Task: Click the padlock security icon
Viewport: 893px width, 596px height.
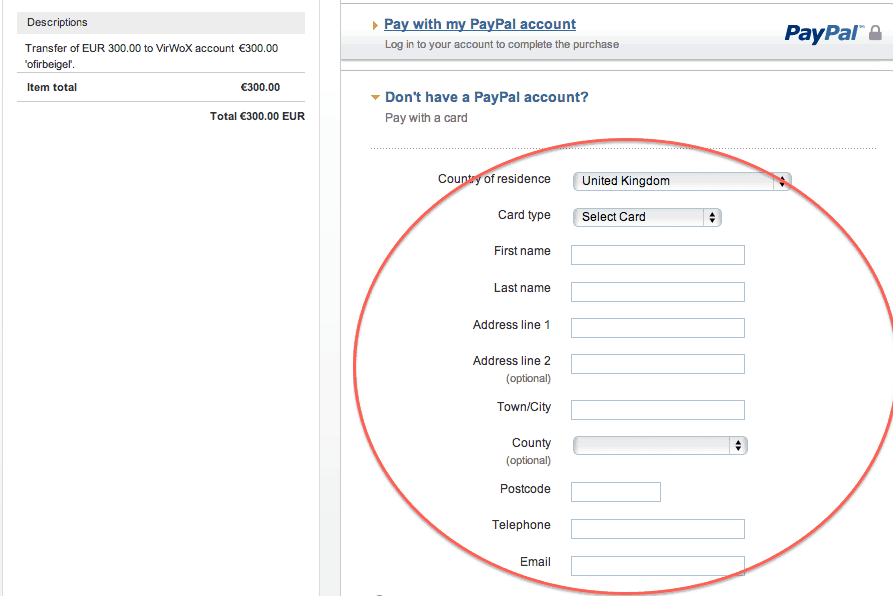Action: (x=875, y=33)
